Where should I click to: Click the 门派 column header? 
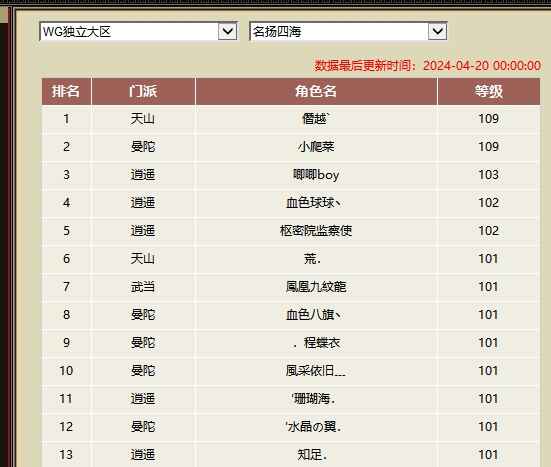(143, 91)
